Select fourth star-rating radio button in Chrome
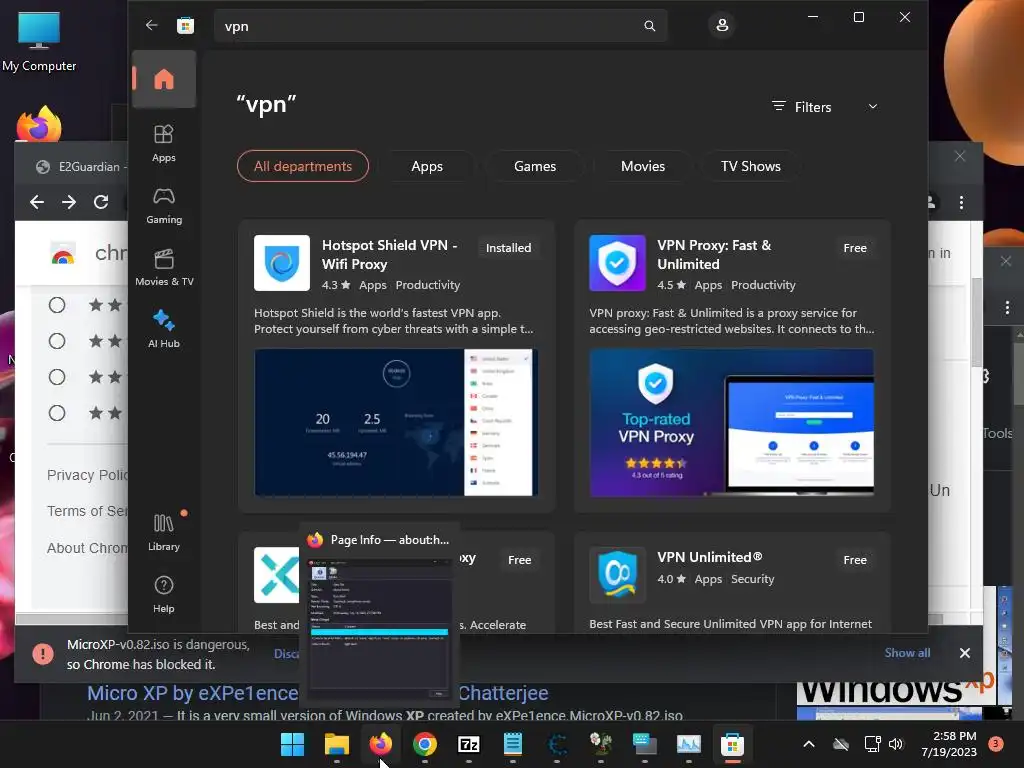 coord(57,413)
